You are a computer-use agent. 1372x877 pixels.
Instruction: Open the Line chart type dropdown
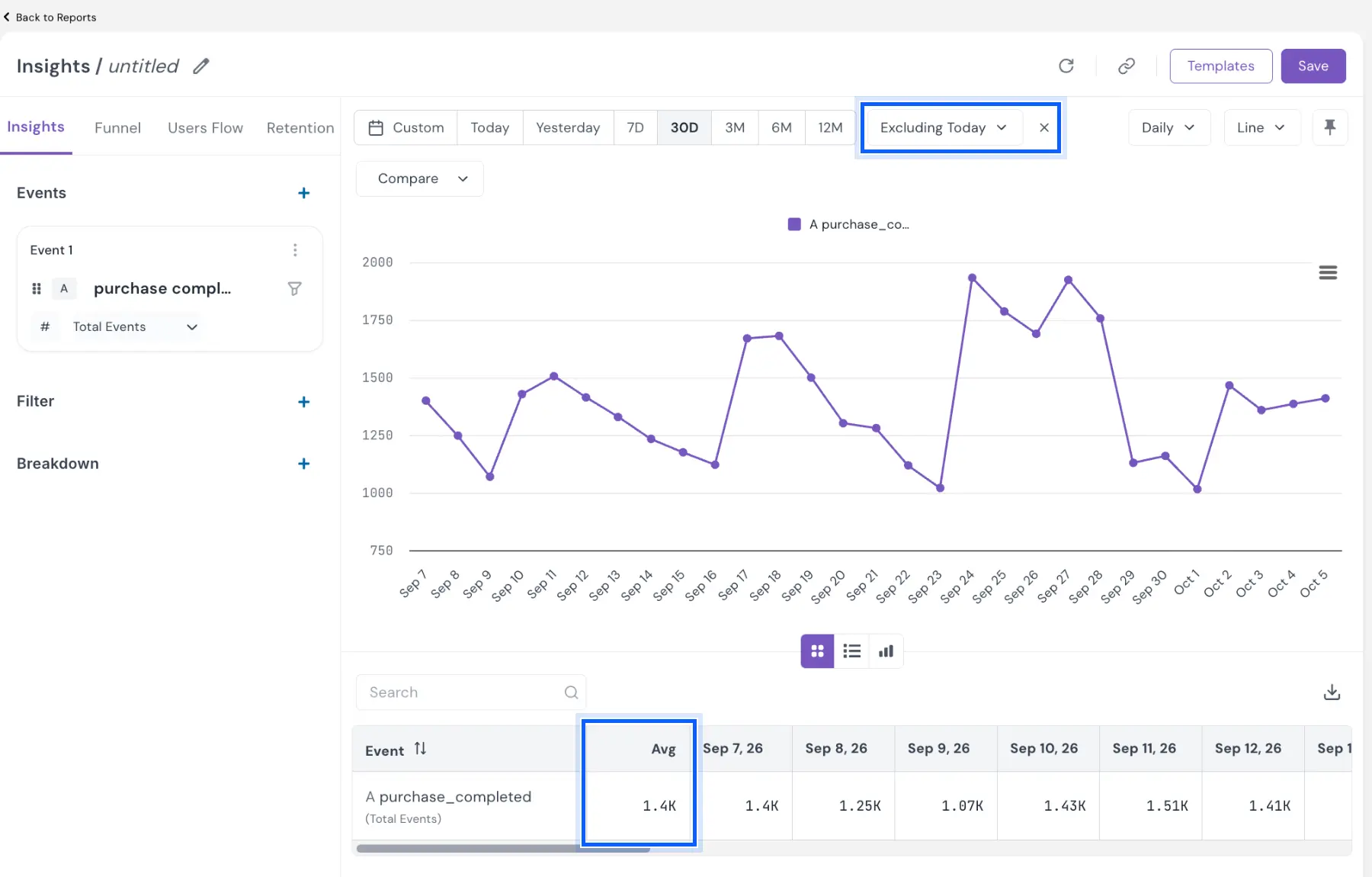pyautogui.click(x=1261, y=127)
